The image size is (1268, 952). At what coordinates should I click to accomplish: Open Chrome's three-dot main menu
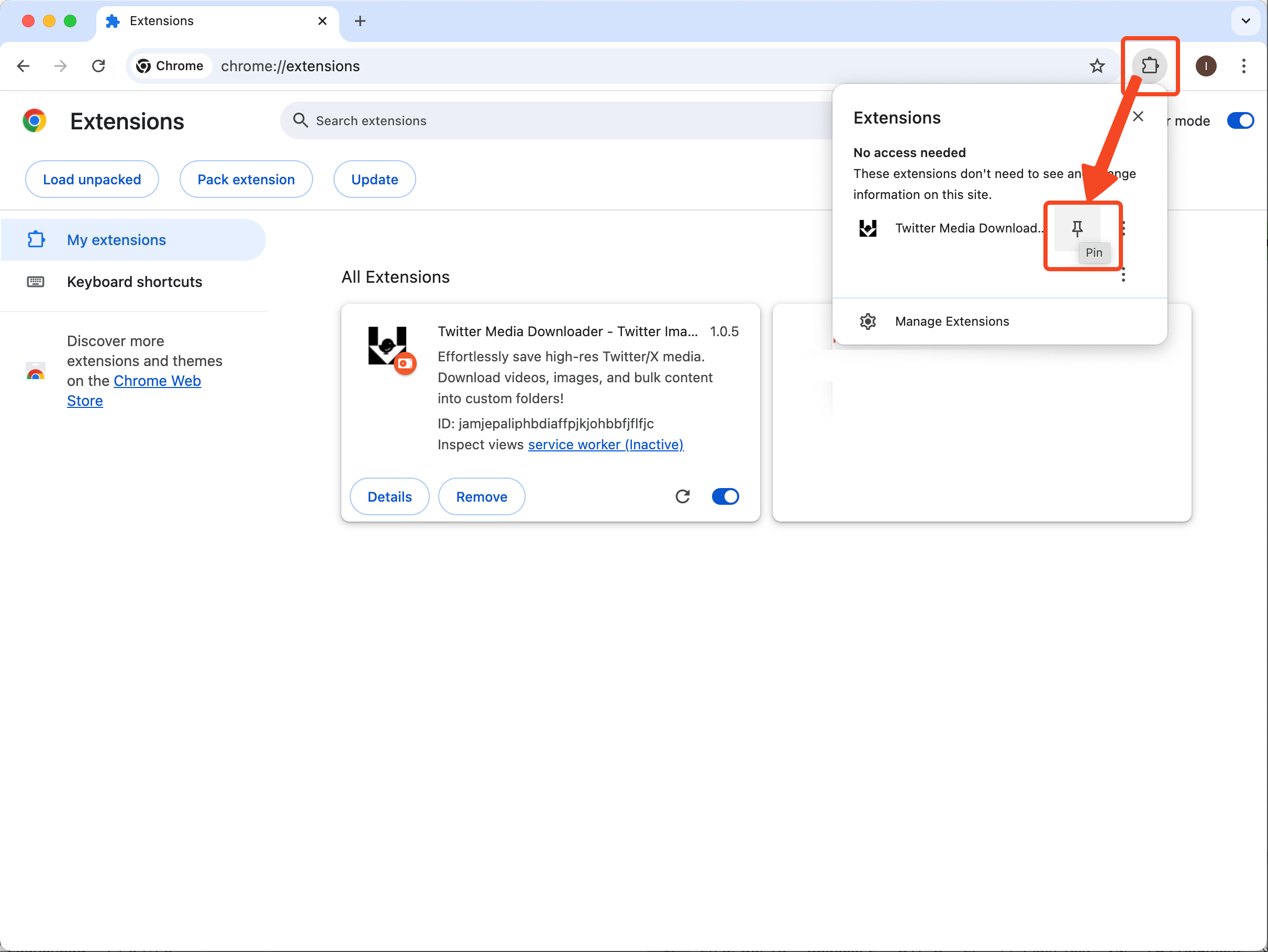(x=1243, y=66)
